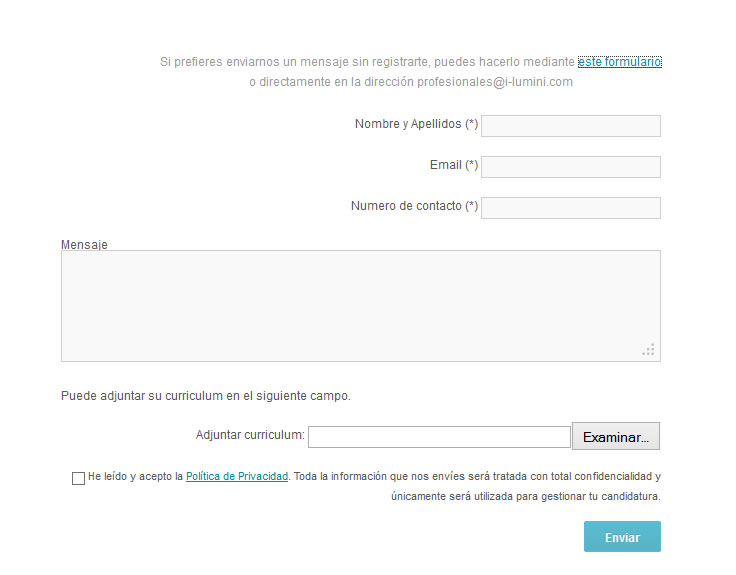Submit the form with Enviar
Viewport: 736px width, 575px height.
622,537
